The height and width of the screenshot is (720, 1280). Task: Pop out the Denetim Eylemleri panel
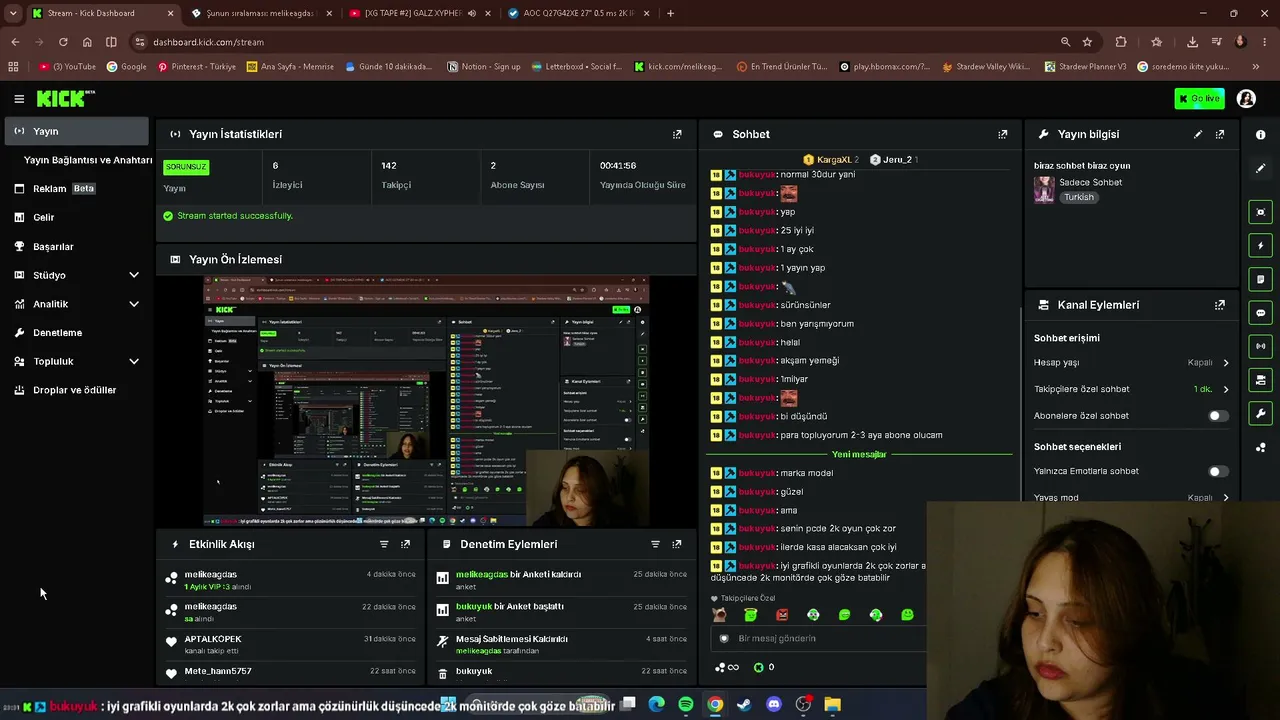[x=677, y=544]
